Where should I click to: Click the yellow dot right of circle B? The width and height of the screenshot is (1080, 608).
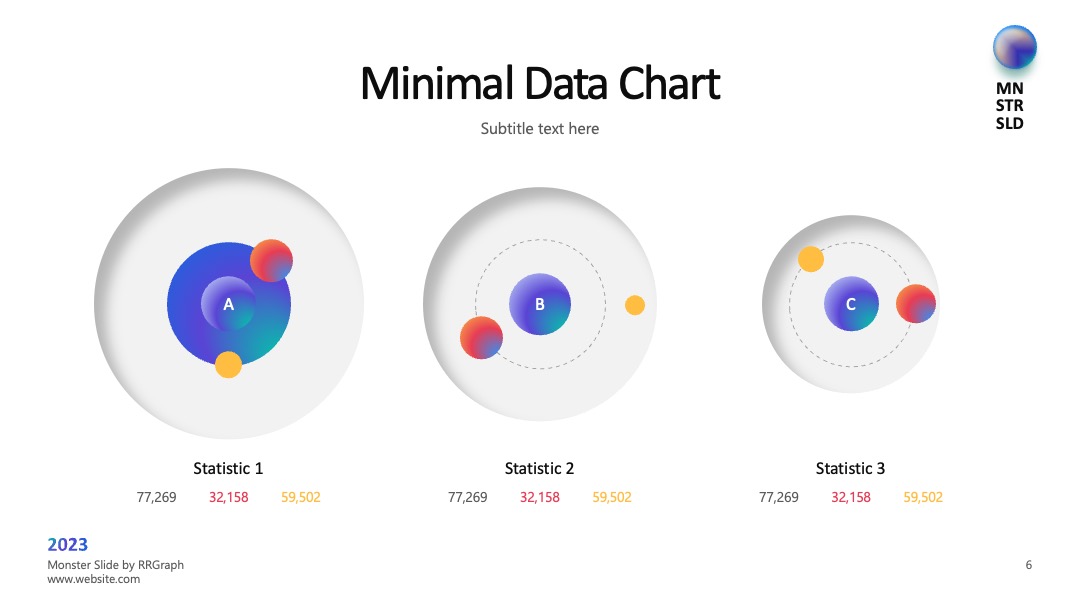point(635,305)
